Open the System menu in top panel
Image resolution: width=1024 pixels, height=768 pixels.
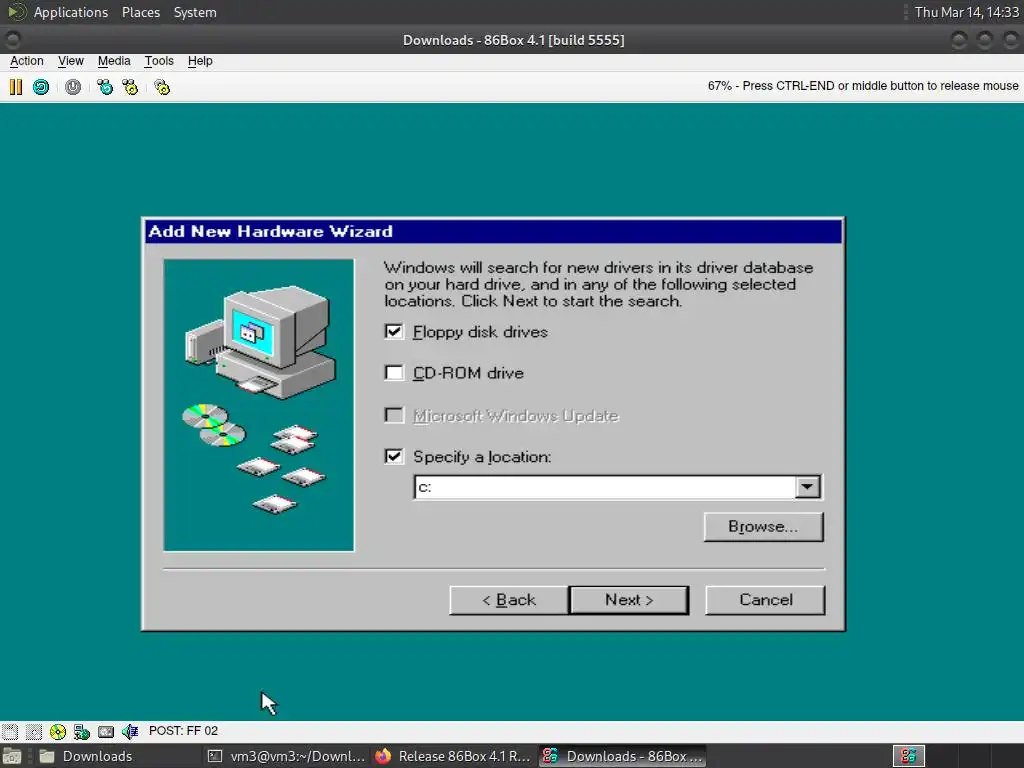(195, 12)
